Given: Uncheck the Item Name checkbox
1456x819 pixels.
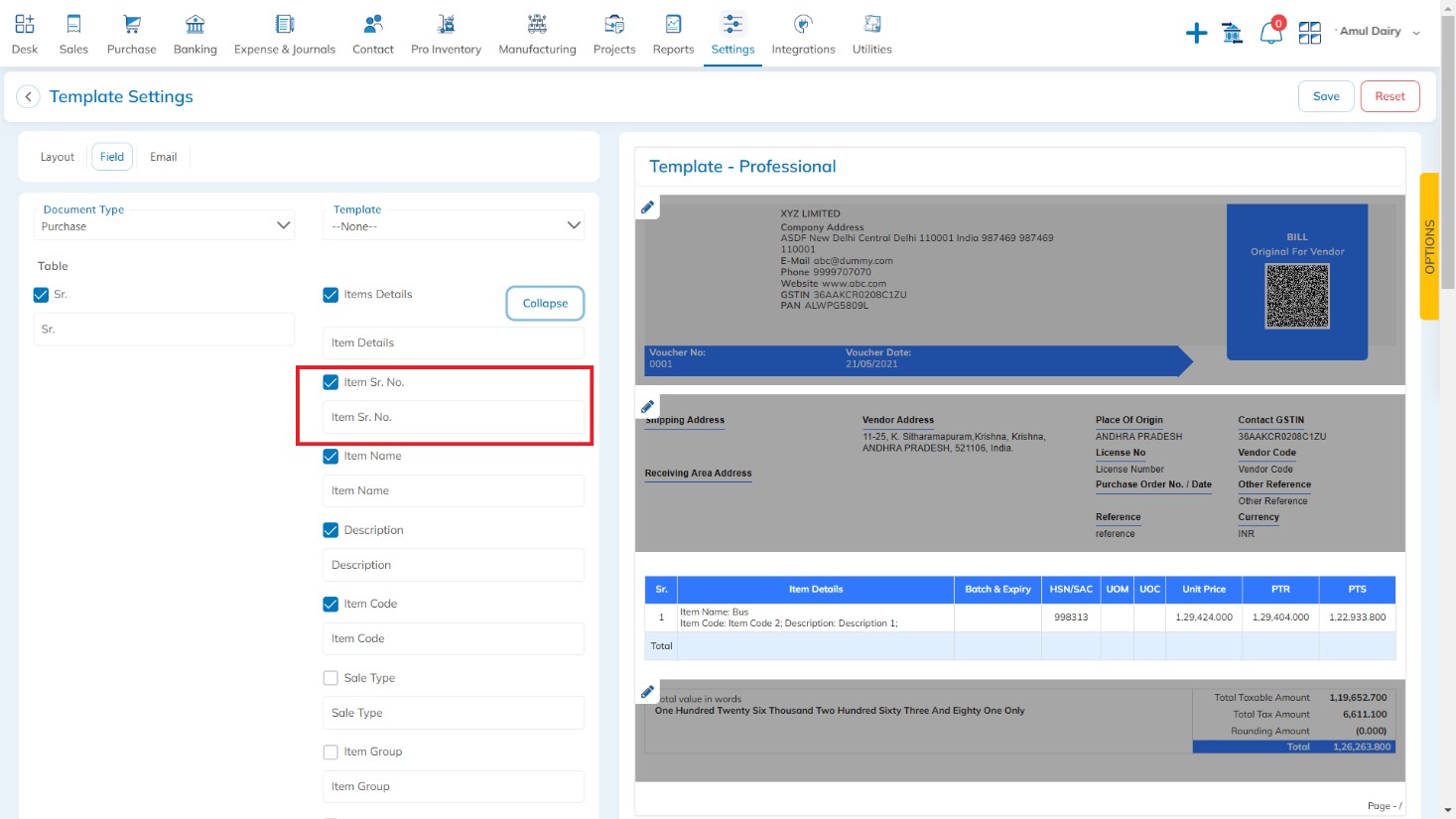Looking at the screenshot, I should tap(331, 457).
